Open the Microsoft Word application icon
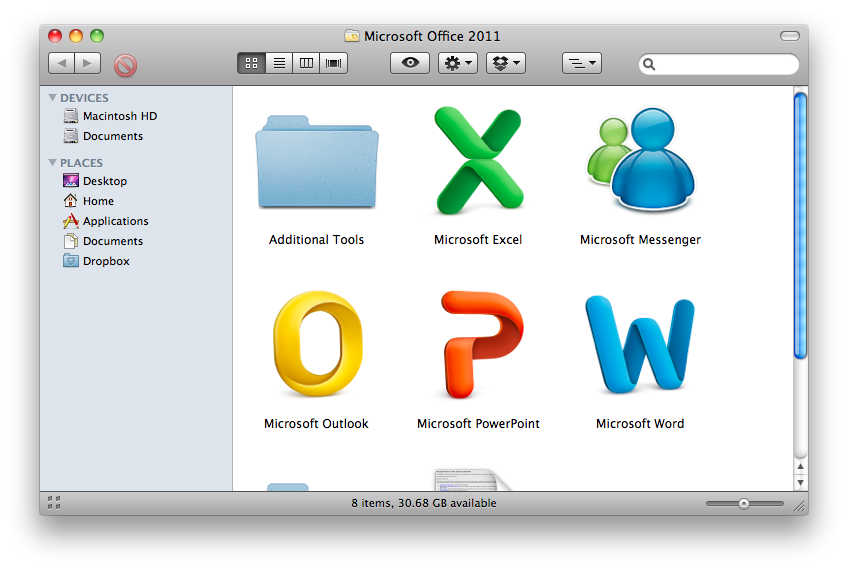Viewport: 848px width, 570px height. point(639,345)
